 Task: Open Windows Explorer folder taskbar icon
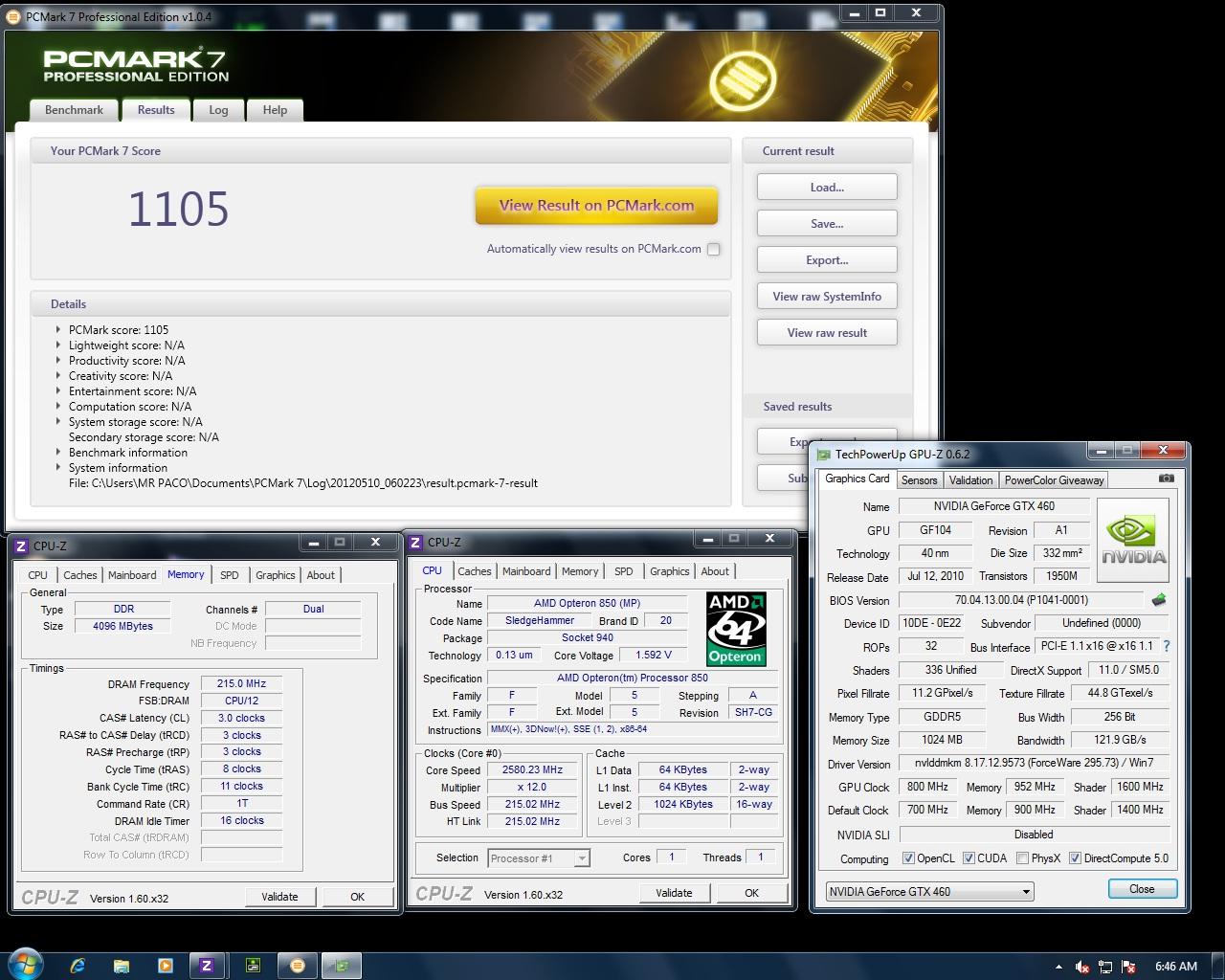pos(121,966)
